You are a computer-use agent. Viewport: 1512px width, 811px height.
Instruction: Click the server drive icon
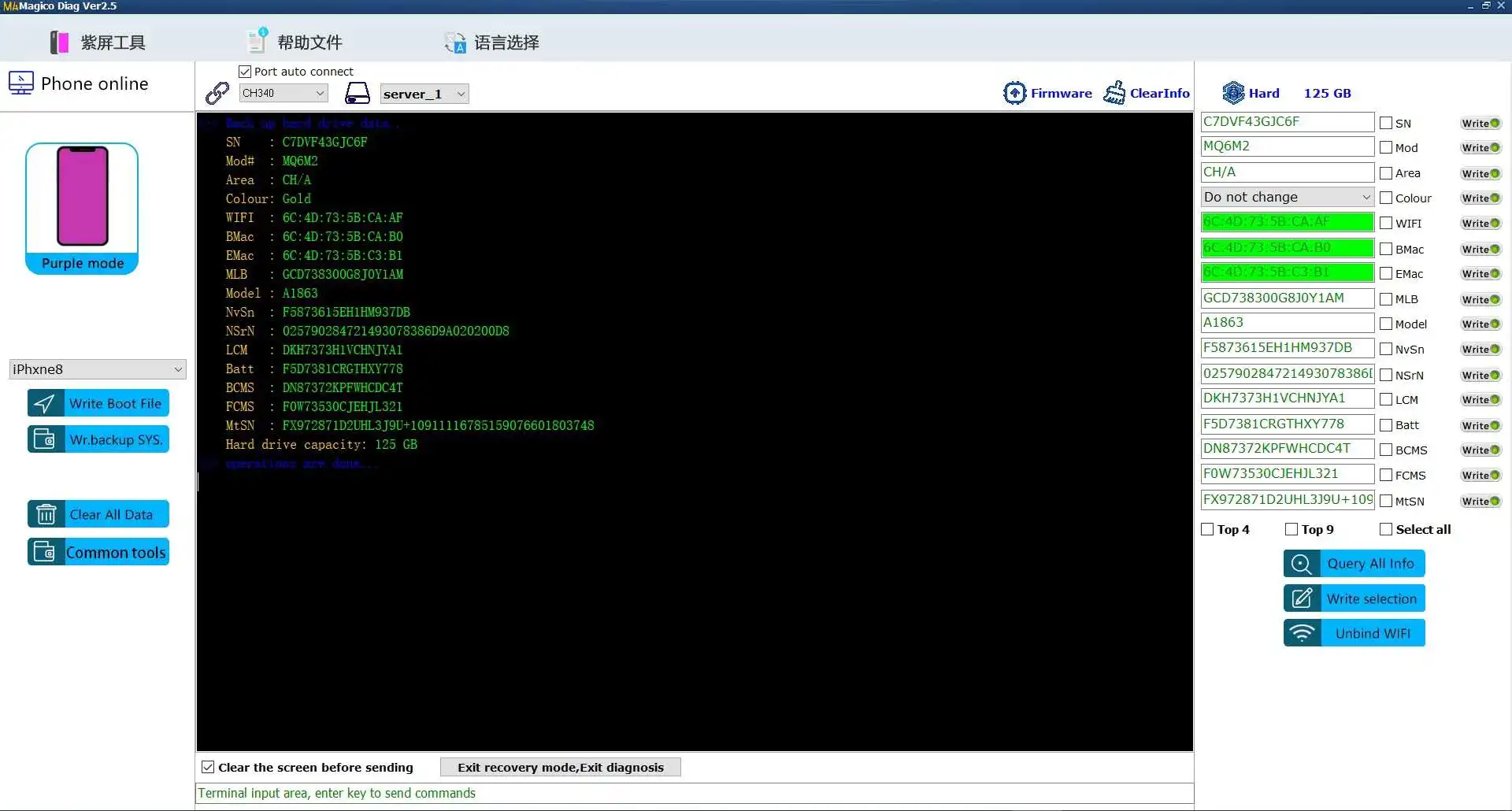(358, 93)
